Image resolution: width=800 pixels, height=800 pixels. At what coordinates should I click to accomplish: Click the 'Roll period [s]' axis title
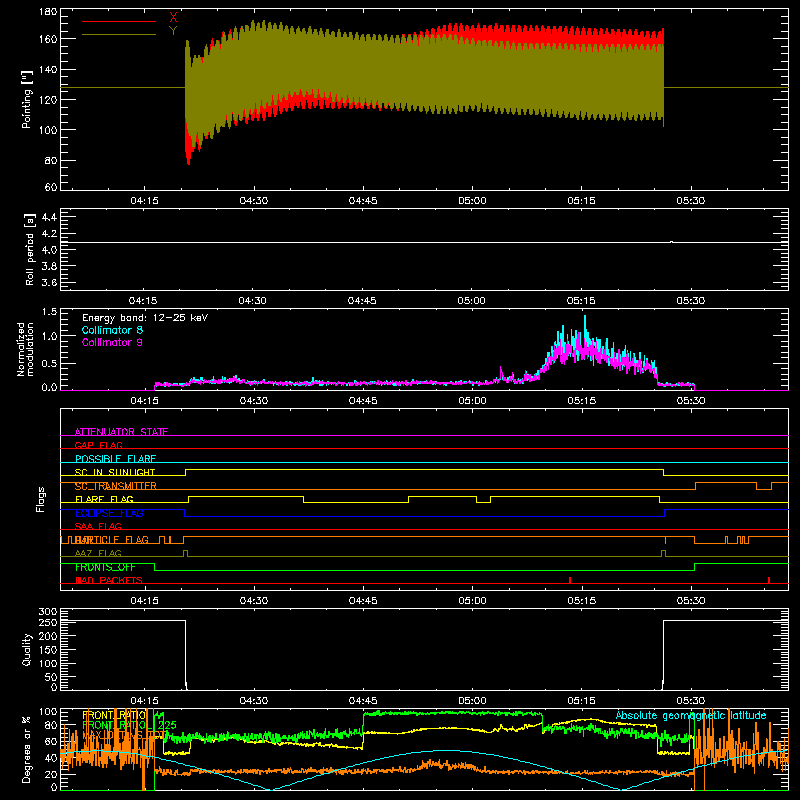click(30, 249)
